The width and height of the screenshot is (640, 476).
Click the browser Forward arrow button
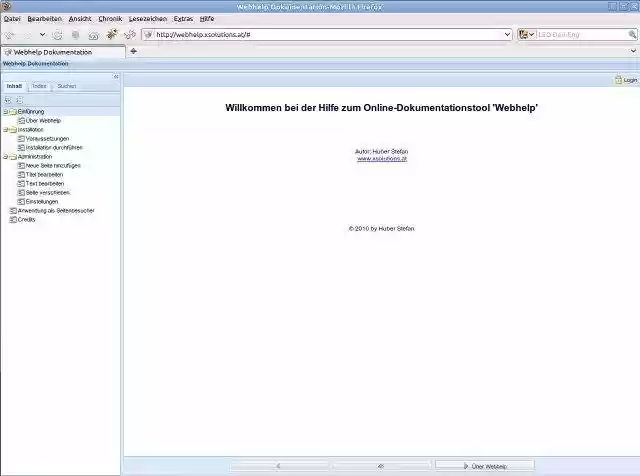(x=28, y=35)
